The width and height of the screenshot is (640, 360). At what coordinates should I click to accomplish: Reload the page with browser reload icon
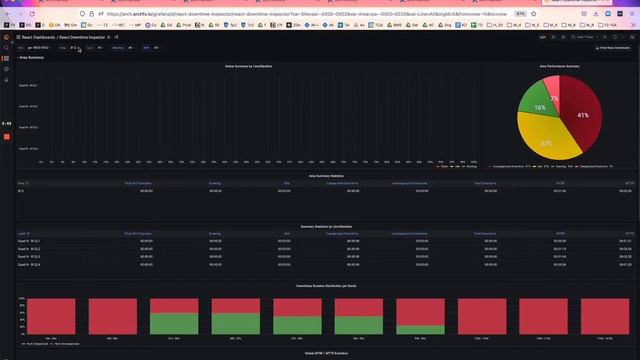(x=32, y=14)
